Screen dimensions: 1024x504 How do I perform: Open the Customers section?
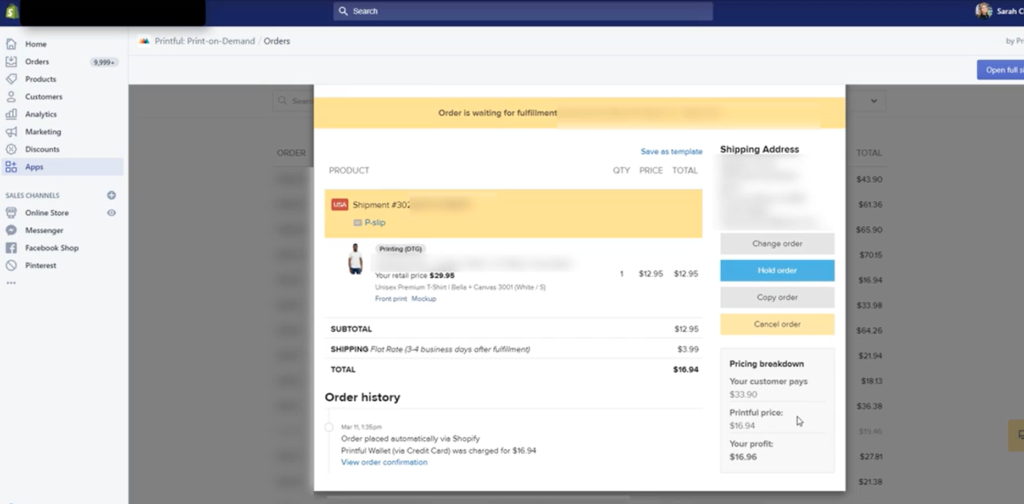click(x=44, y=97)
